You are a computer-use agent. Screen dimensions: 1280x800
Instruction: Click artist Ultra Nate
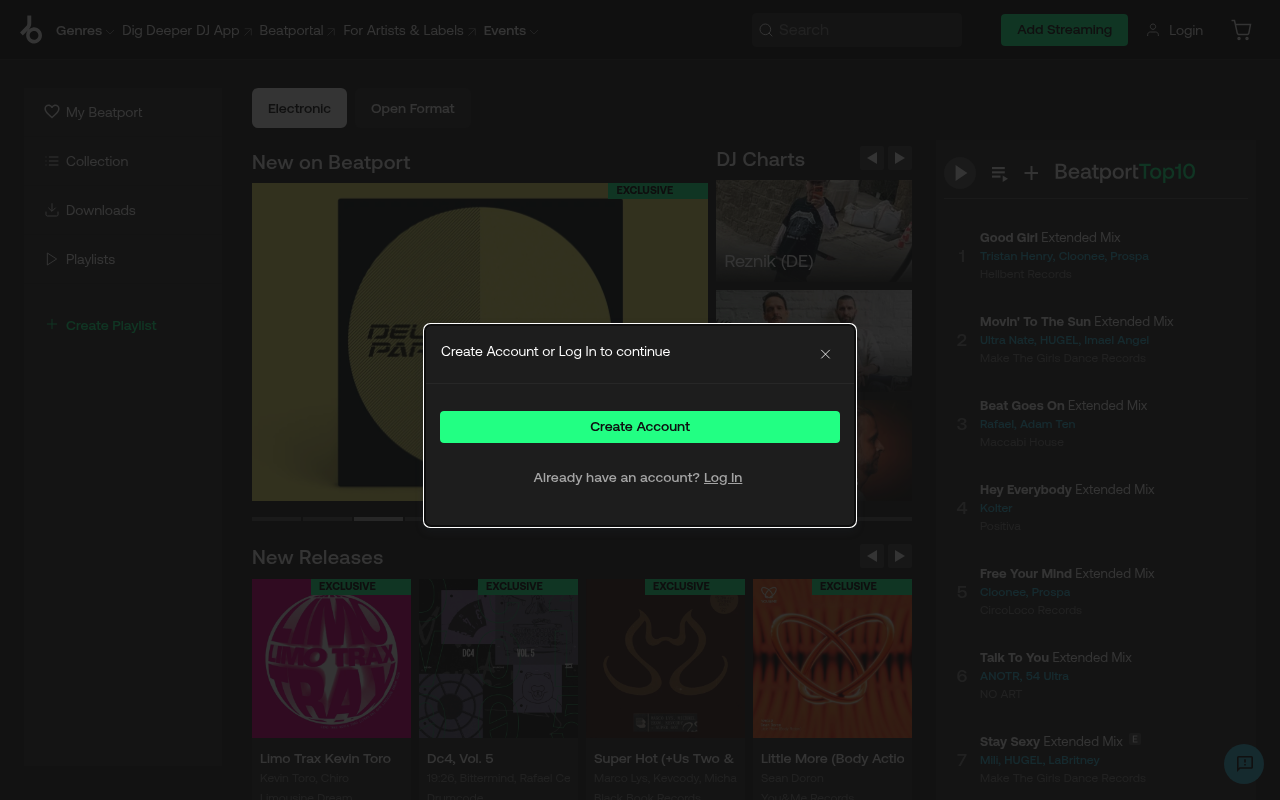point(1007,340)
